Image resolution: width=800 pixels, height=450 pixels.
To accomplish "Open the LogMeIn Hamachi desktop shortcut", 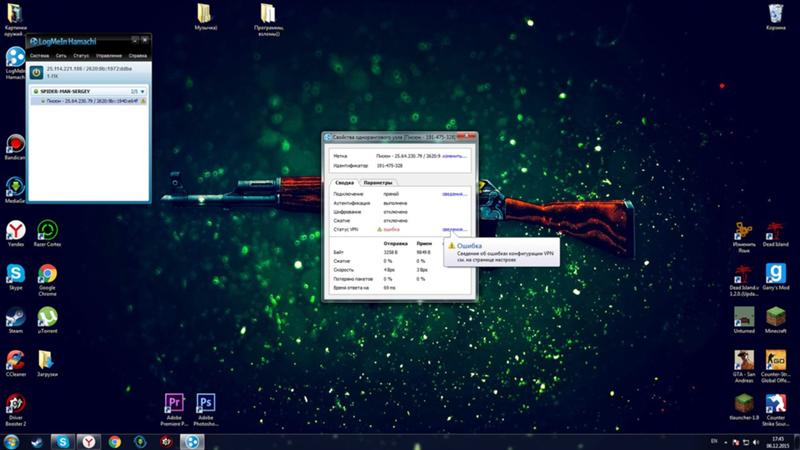I will point(15,62).
